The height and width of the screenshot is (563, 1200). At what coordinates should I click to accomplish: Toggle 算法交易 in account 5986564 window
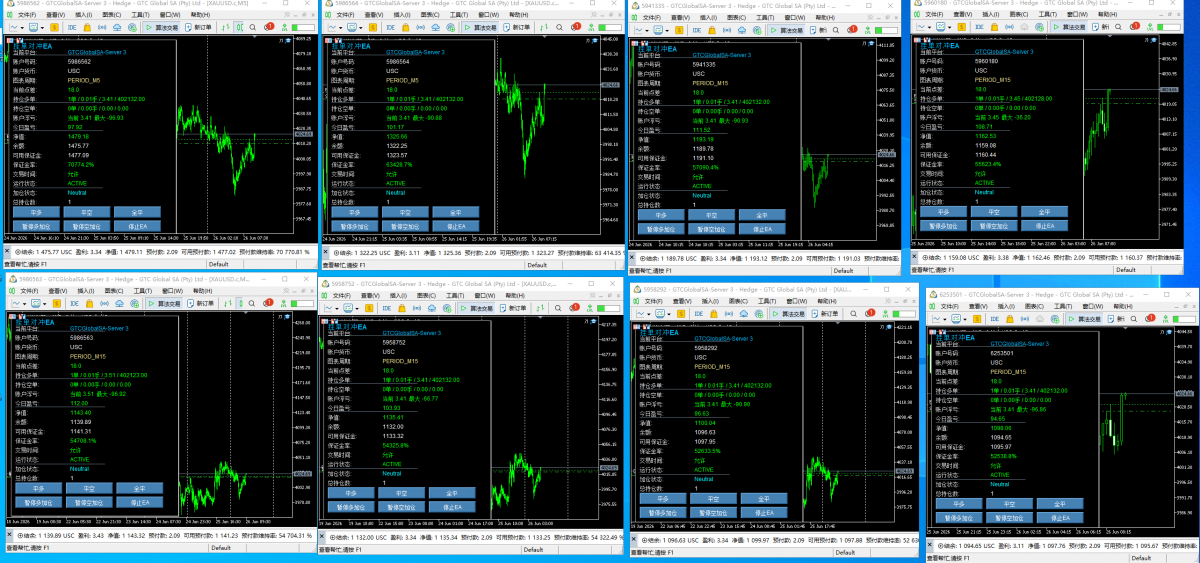[x=480, y=27]
